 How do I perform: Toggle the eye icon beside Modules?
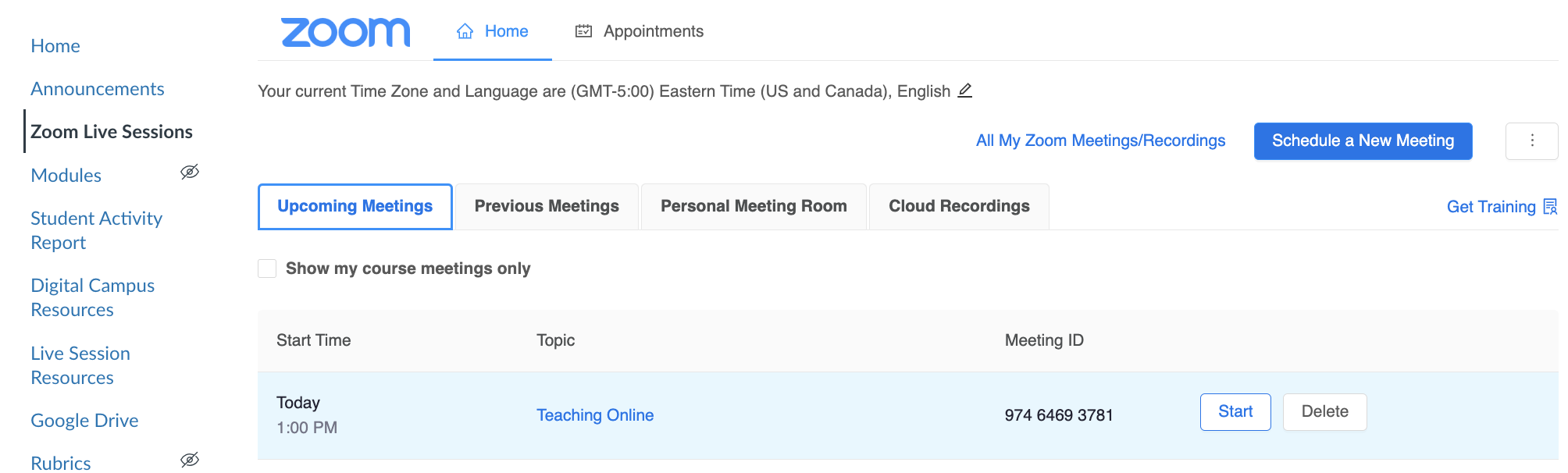[190, 172]
